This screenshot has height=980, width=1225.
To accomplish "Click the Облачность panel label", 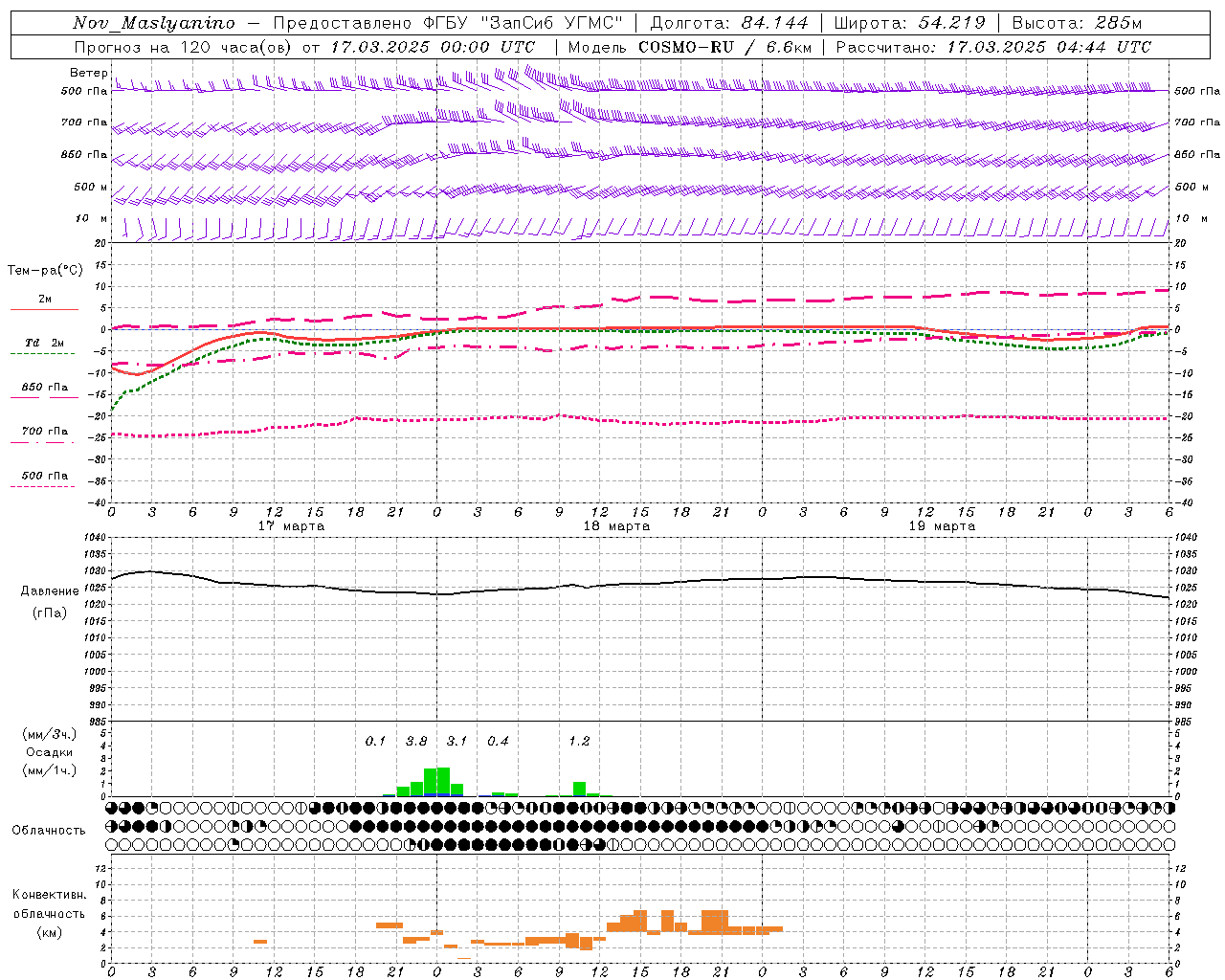I will [x=49, y=831].
